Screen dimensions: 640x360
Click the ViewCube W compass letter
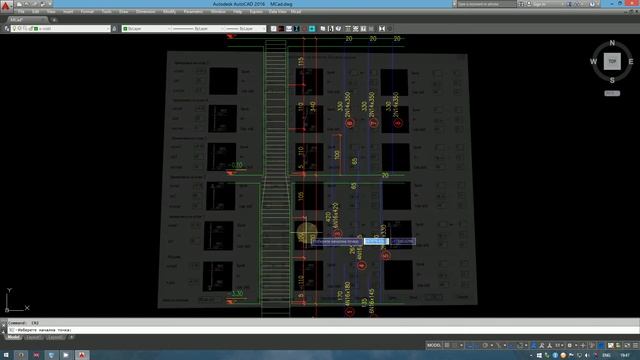point(593,62)
